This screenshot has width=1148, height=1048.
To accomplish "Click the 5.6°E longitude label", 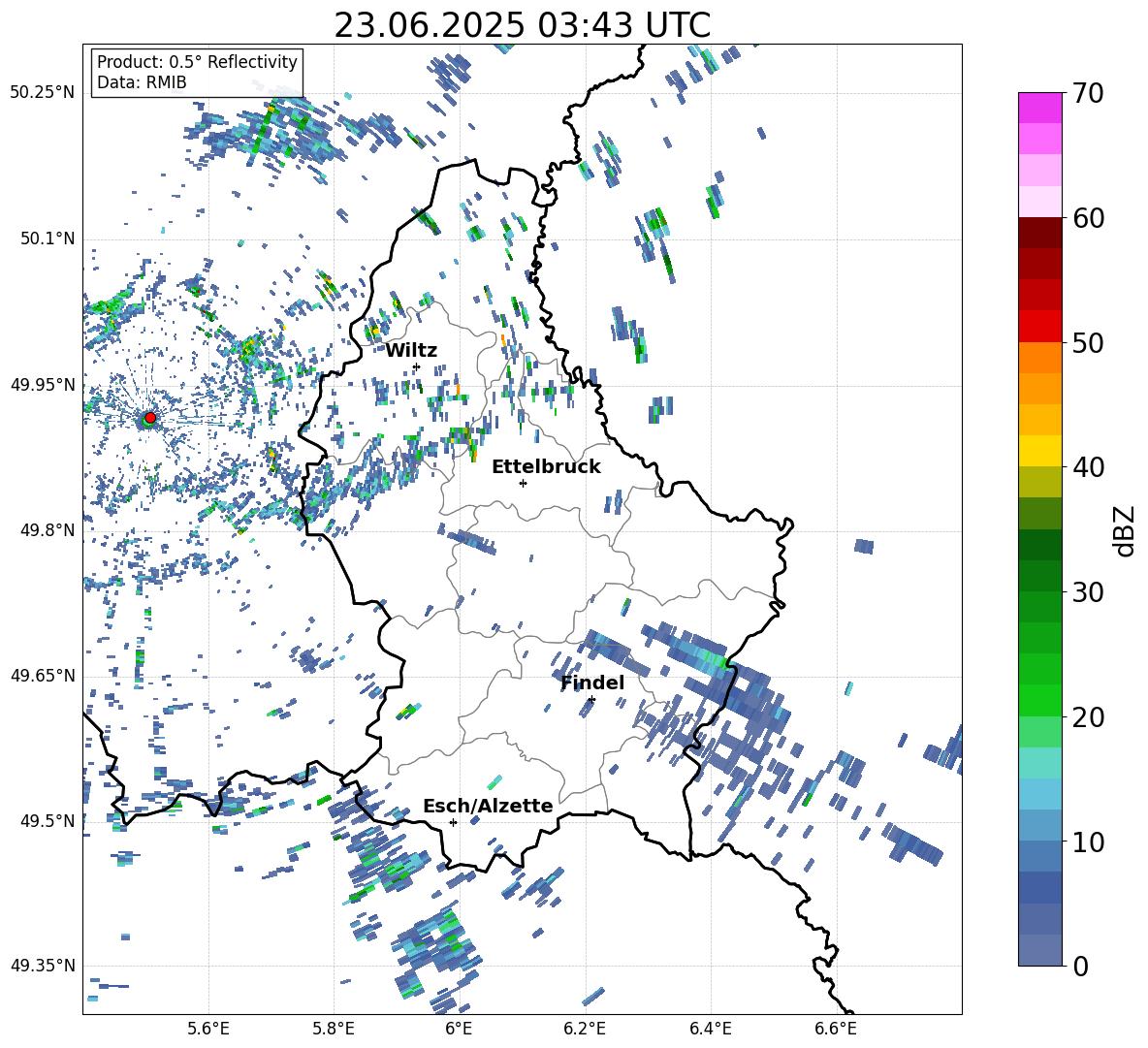I will (x=208, y=1029).
